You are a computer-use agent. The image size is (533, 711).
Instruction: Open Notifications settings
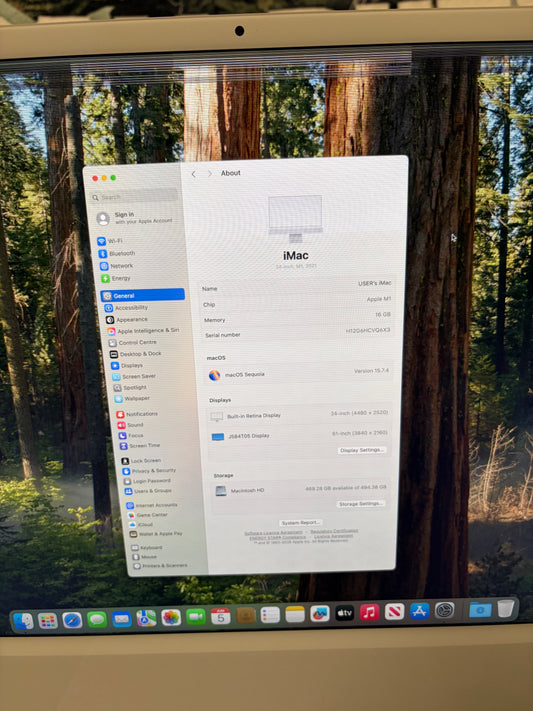(x=137, y=414)
